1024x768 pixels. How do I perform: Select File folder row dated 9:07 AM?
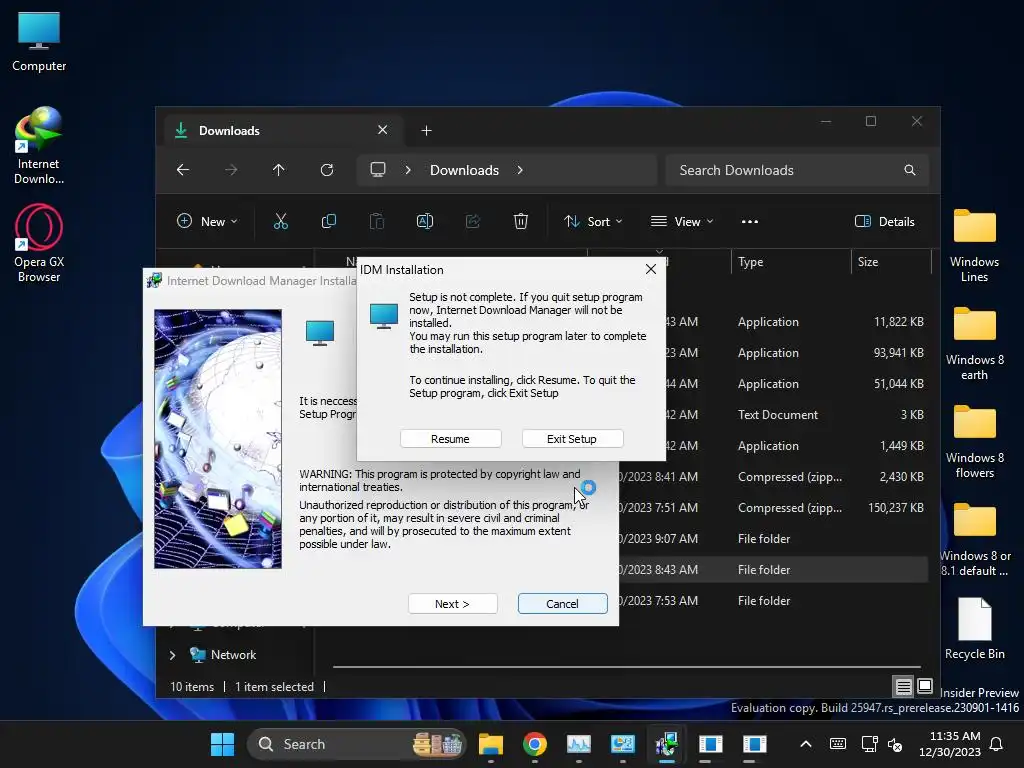pyautogui.click(x=773, y=539)
